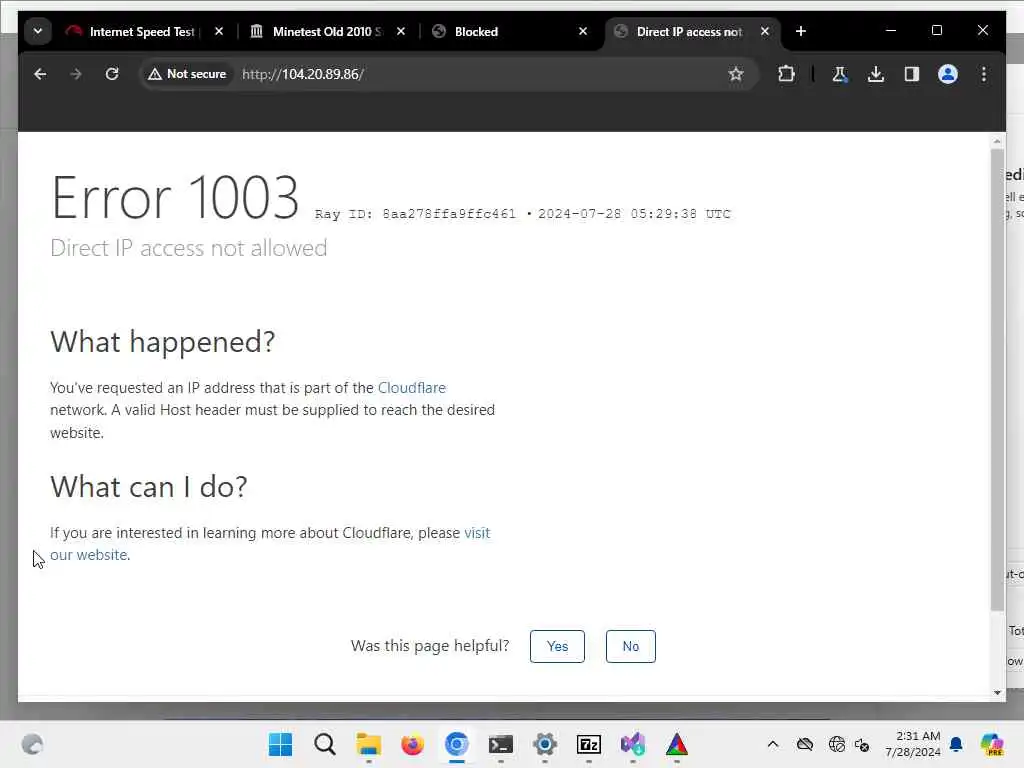Click the page vertical scrollbar thumb
The height and width of the screenshot is (768, 1024).
coord(997,380)
